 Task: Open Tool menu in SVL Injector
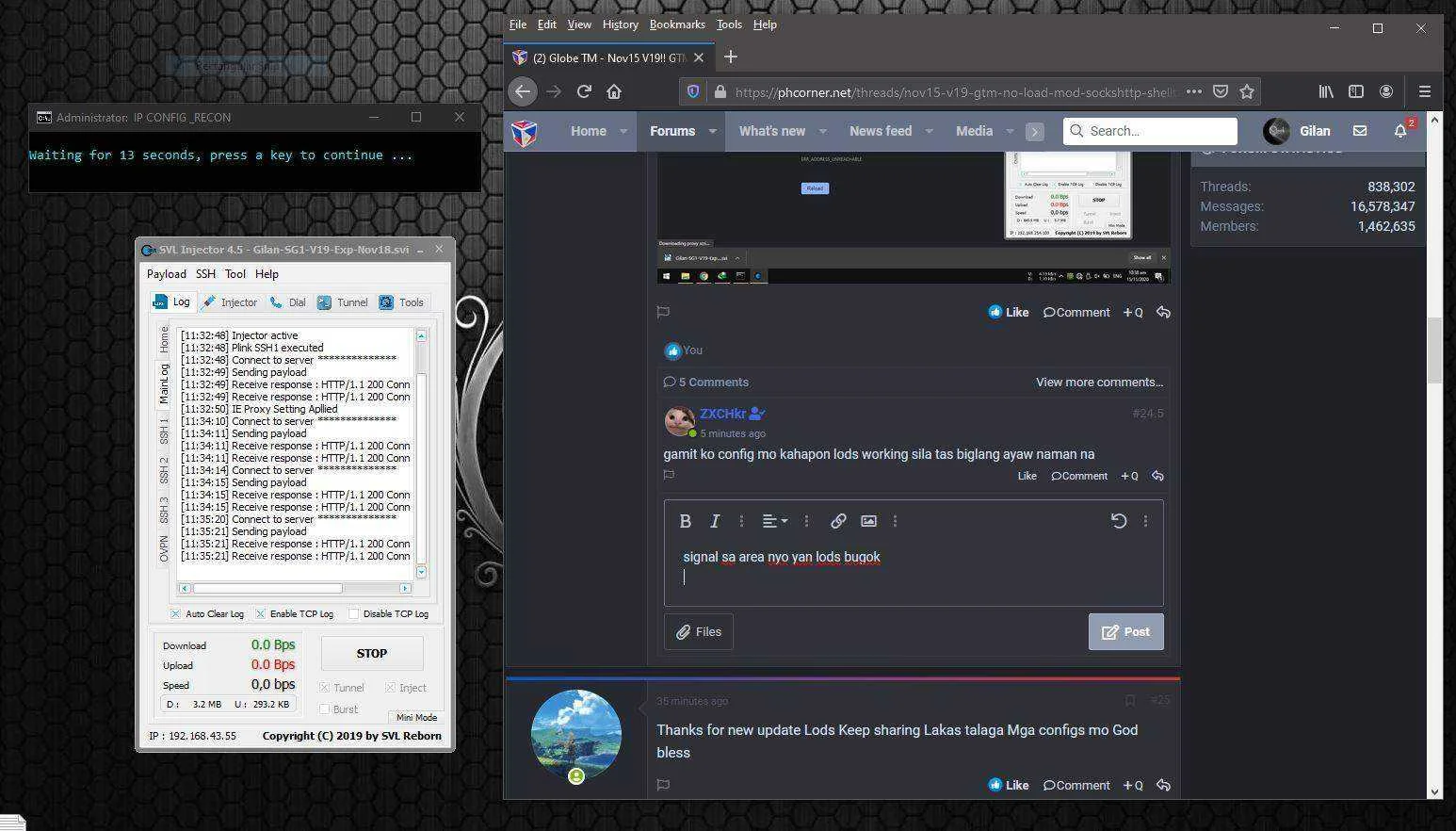coord(235,274)
